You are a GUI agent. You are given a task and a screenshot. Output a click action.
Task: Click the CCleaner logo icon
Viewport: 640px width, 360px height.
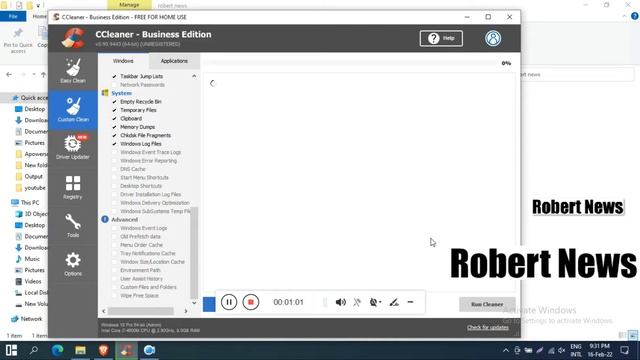pyautogui.click(x=73, y=38)
